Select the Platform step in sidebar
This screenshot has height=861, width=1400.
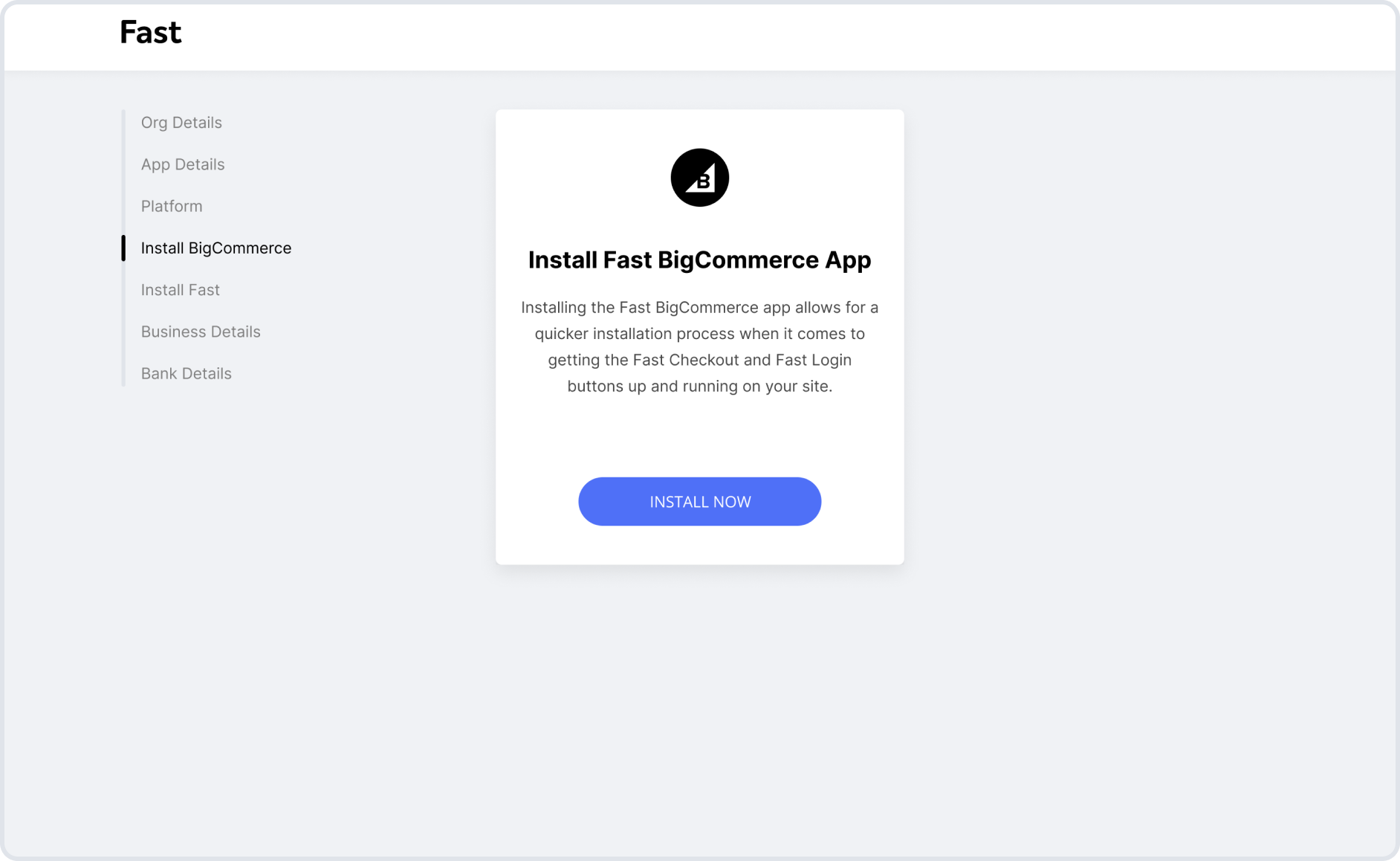172,206
